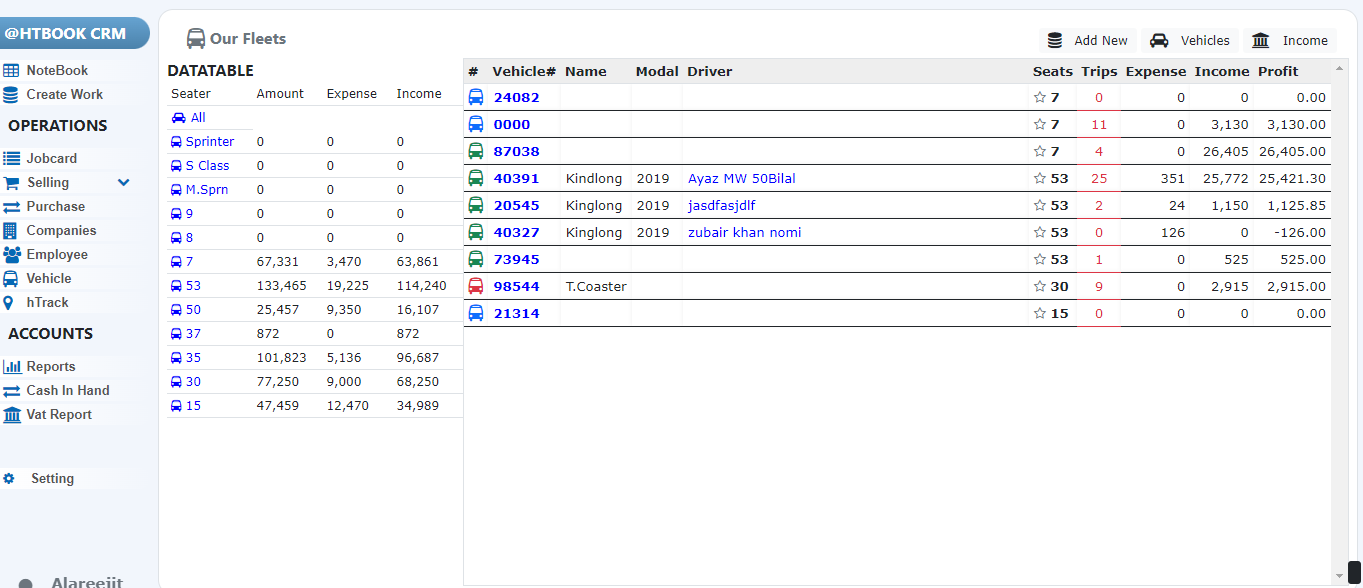Image resolution: width=1363 pixels, height=588 pixels.
Task: Click the red bus icon for vehicle 98544
Action: point(476,286)
